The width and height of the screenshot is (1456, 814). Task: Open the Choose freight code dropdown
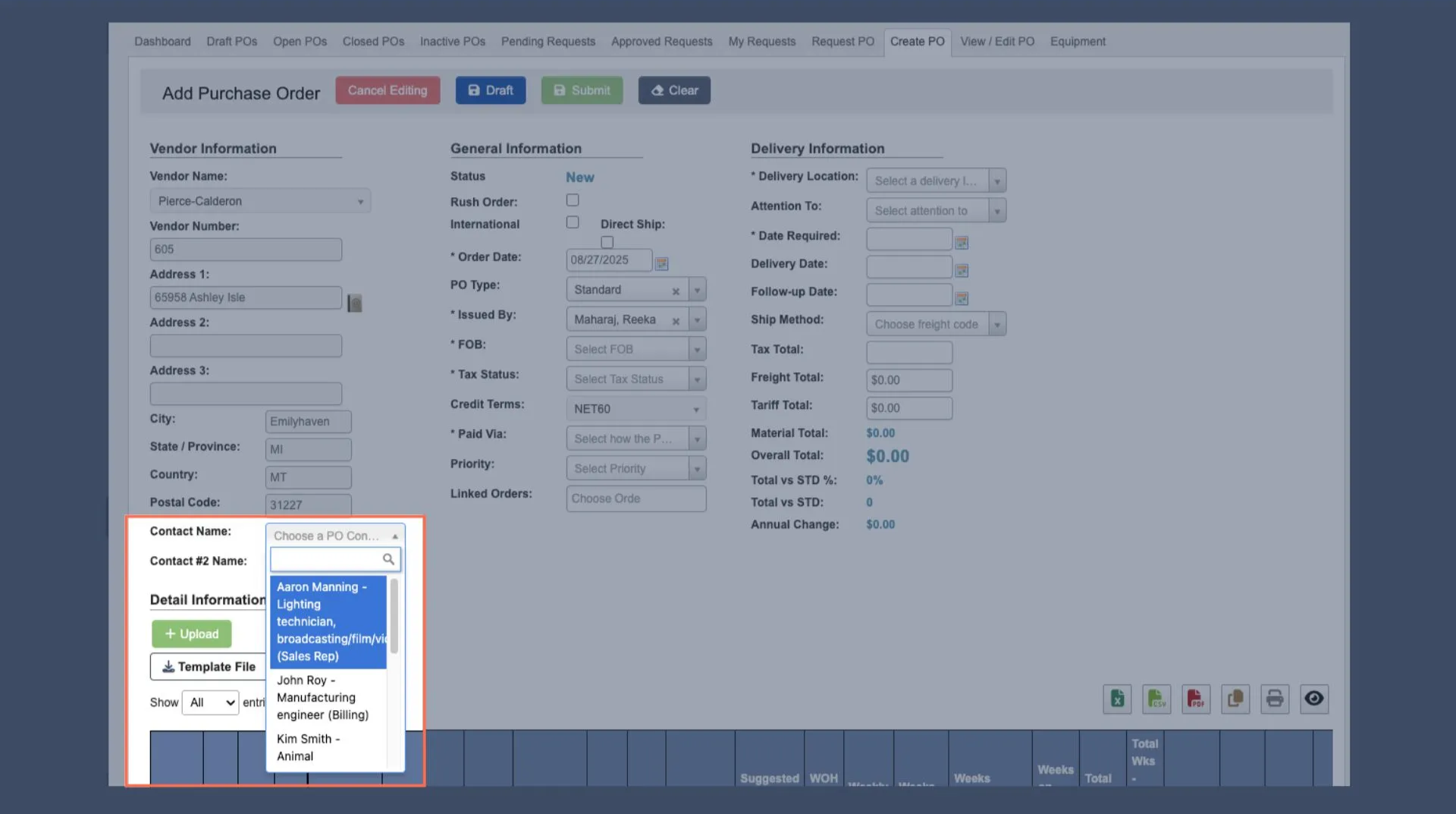coord(936,324)
